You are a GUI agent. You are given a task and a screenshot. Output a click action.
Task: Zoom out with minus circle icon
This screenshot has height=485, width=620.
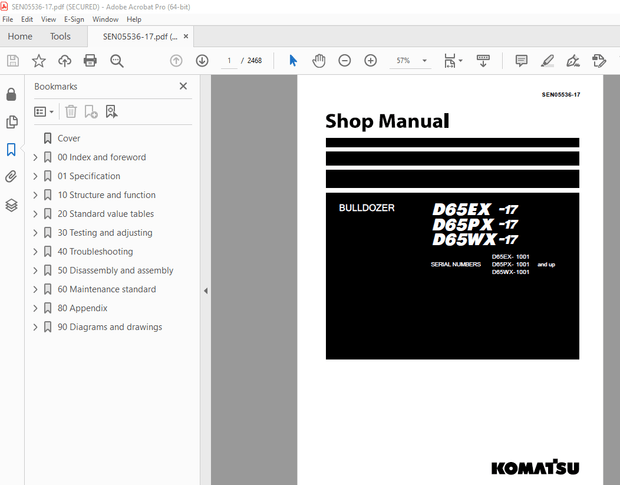pos(344,60)
